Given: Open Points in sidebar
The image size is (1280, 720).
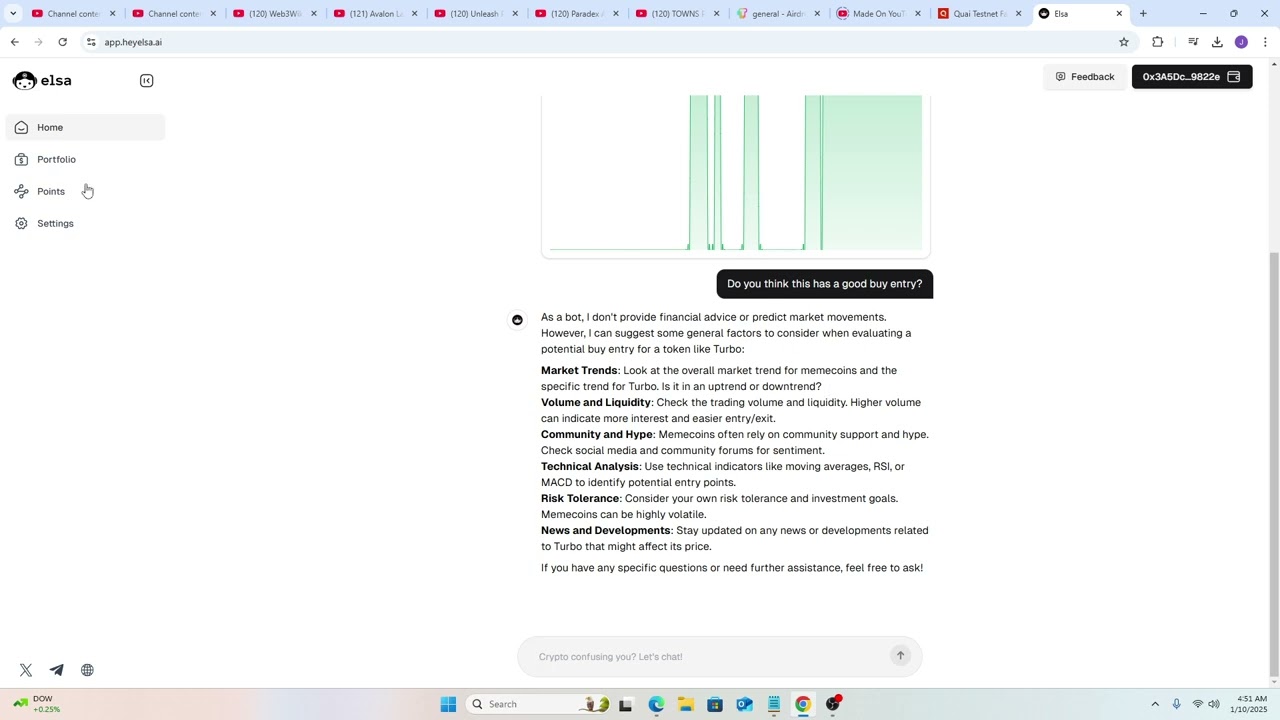Looking at the screenshot, I should click(x=85, y=191).
